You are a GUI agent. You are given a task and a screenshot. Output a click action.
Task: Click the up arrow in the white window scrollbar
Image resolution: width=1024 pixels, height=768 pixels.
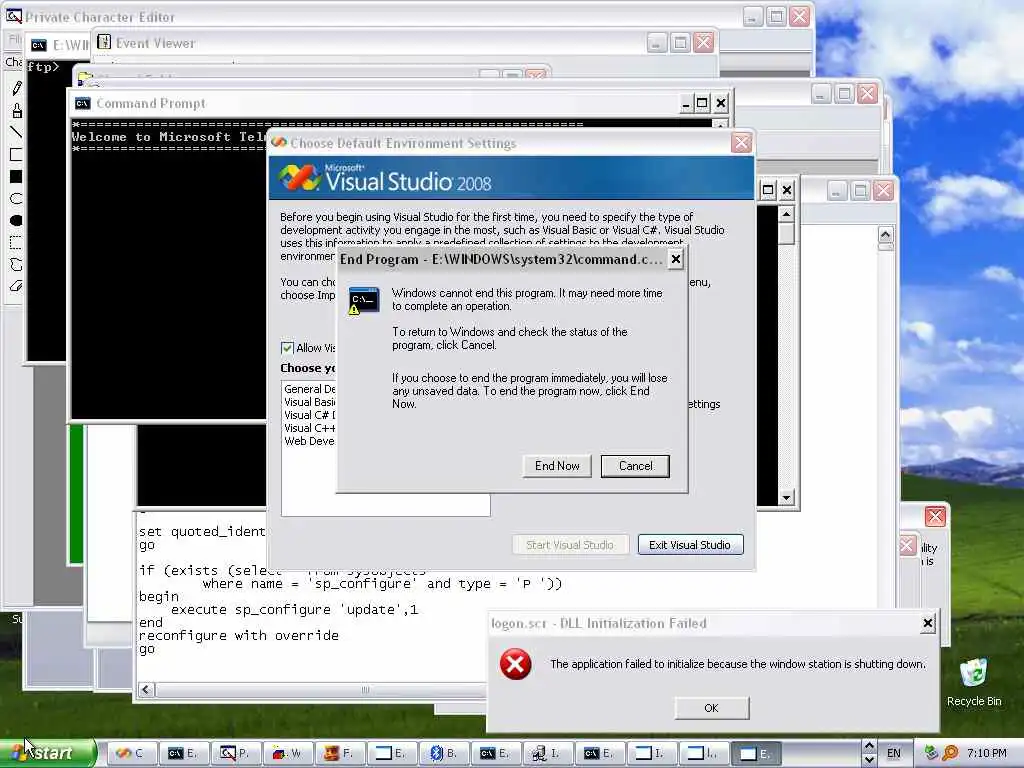[x=885, y=234]
